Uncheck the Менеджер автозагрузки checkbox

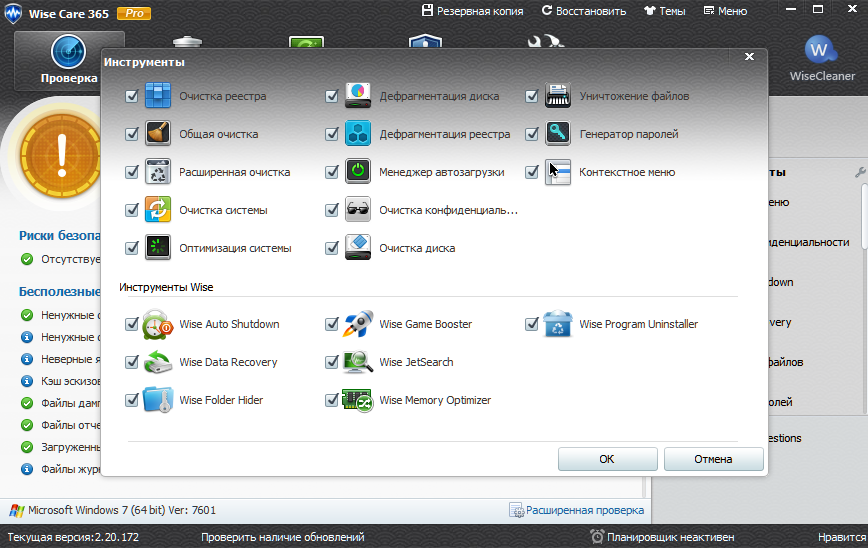click(332, 172)
